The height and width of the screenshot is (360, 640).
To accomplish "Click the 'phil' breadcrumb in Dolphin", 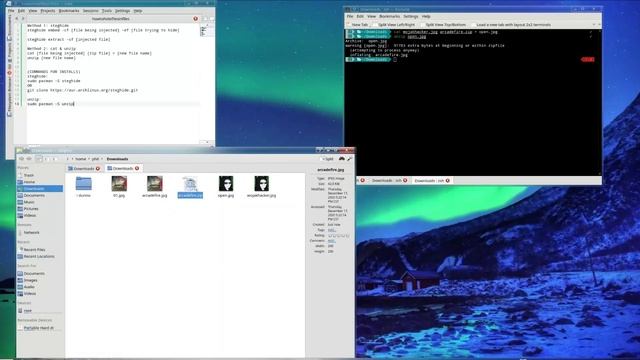I will click(x=95, y=159).
